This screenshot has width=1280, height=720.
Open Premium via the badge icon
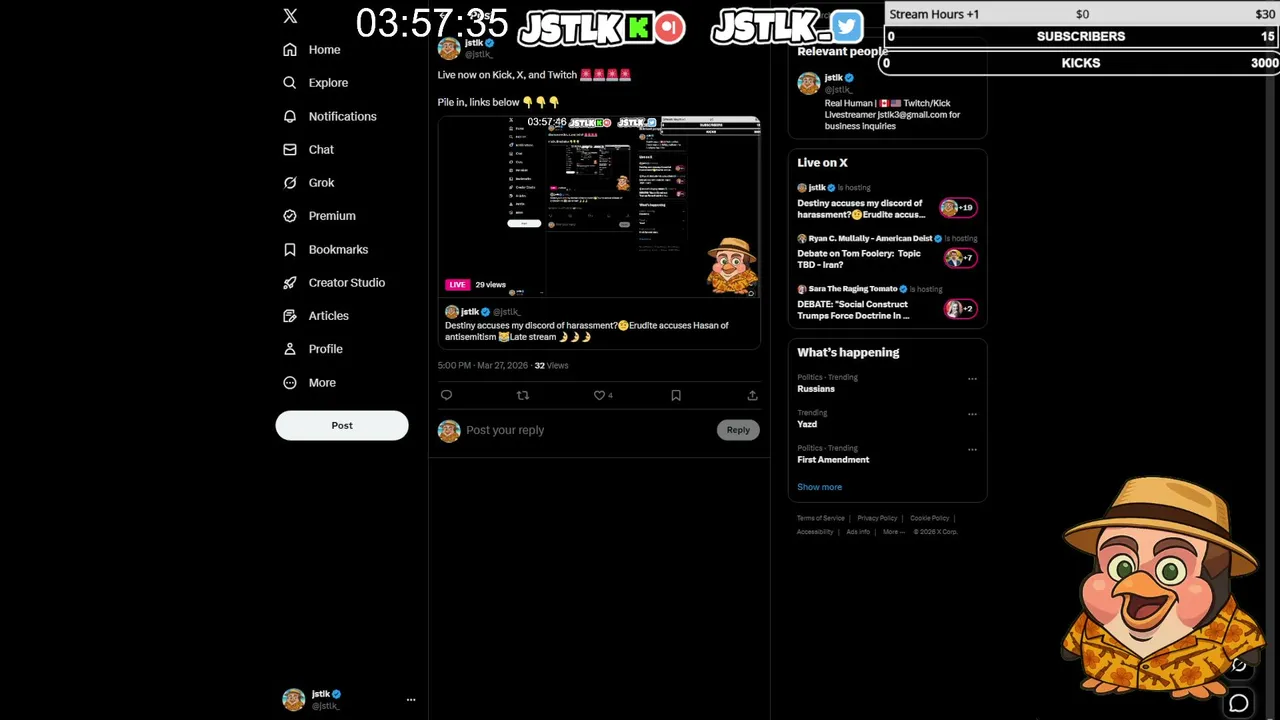(290, 216)
